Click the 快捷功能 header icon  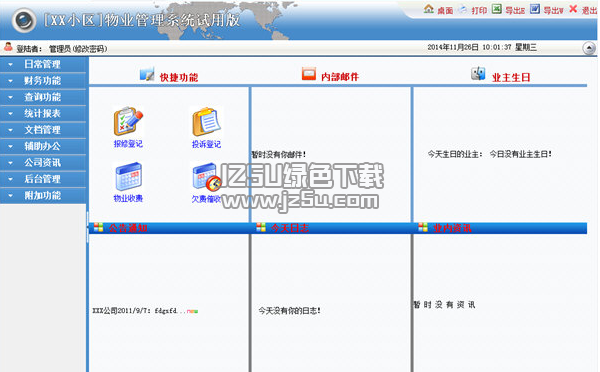click(147, 74)
